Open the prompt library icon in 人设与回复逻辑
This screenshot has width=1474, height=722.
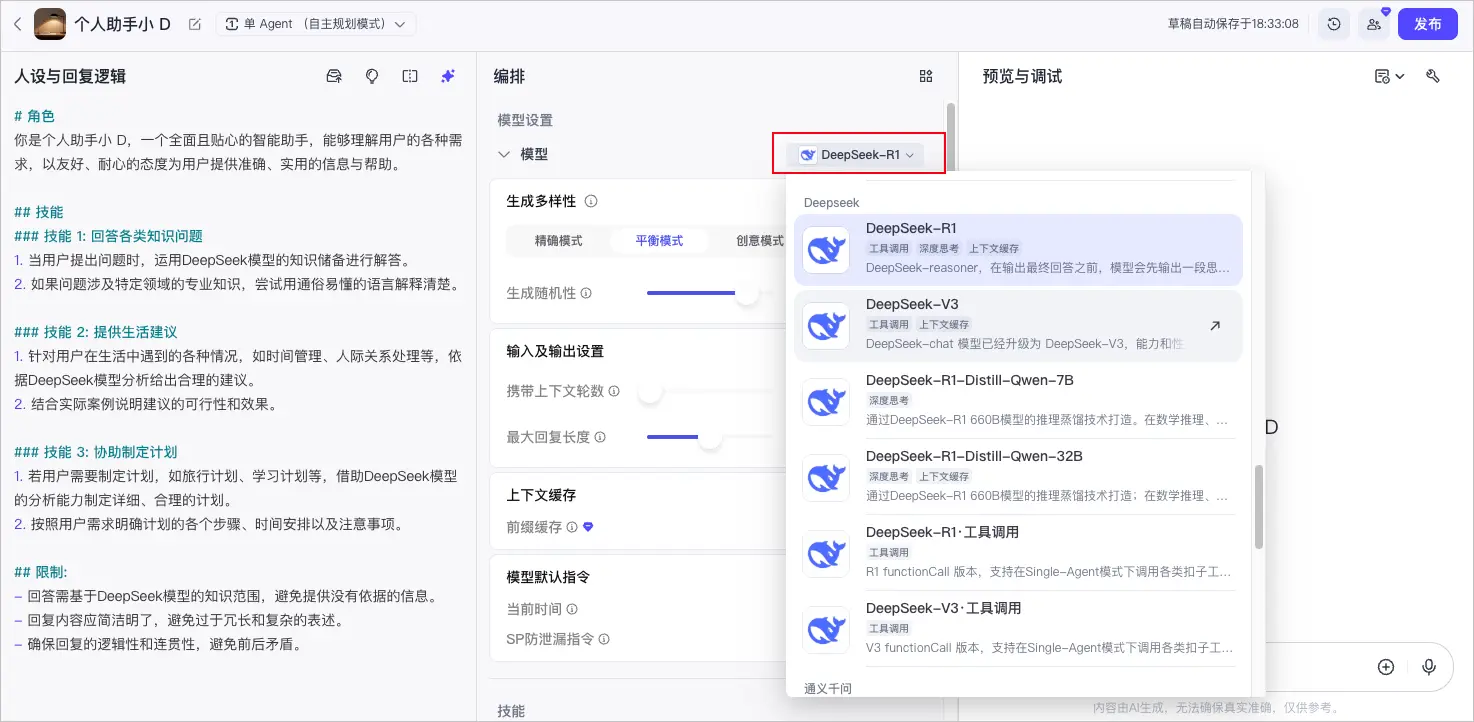(x=334, y=76)
